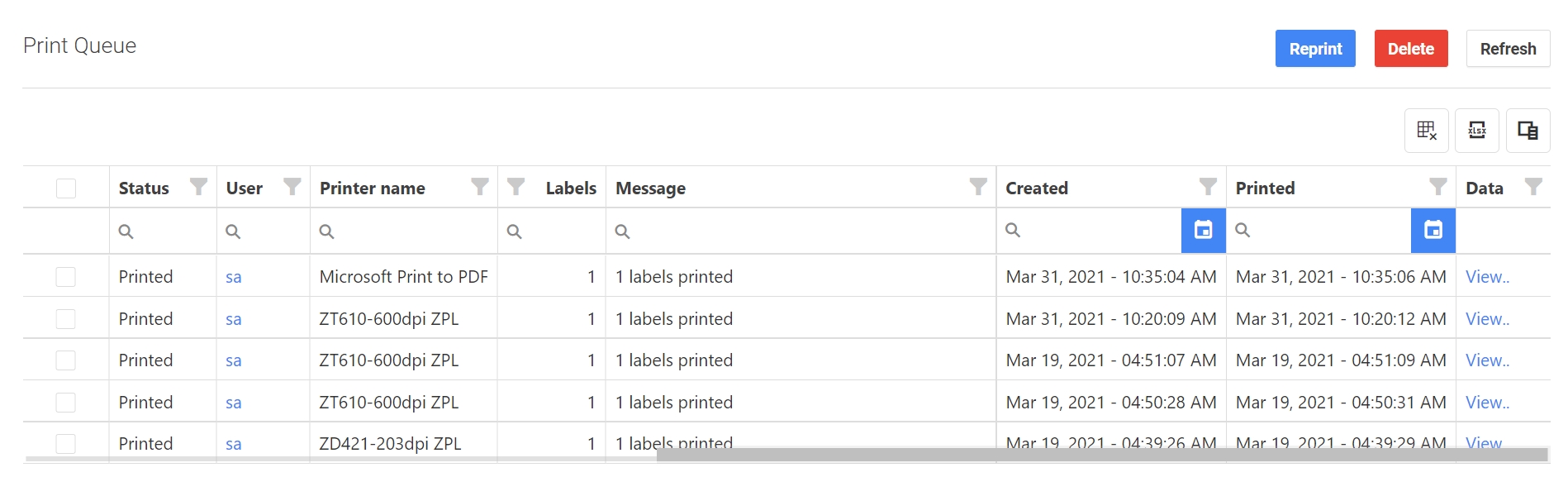Image resolution: width=1568 pixels, height=477 pixels.
Task: Select checkbox for the 10:20:09 AM row
Action: pyautogui.click(x=66, y=319)
